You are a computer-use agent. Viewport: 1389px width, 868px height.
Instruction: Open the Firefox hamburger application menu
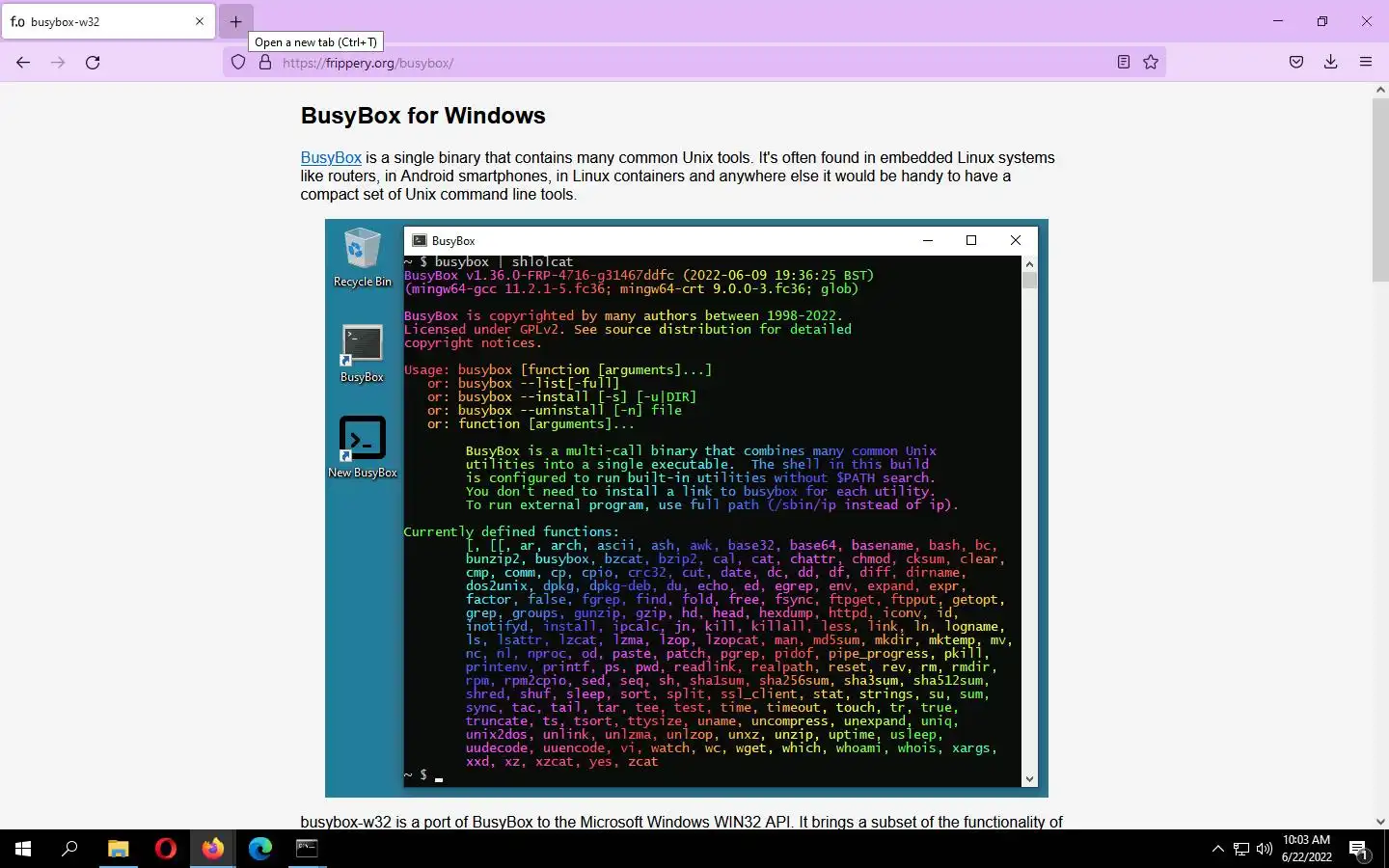1366,63
